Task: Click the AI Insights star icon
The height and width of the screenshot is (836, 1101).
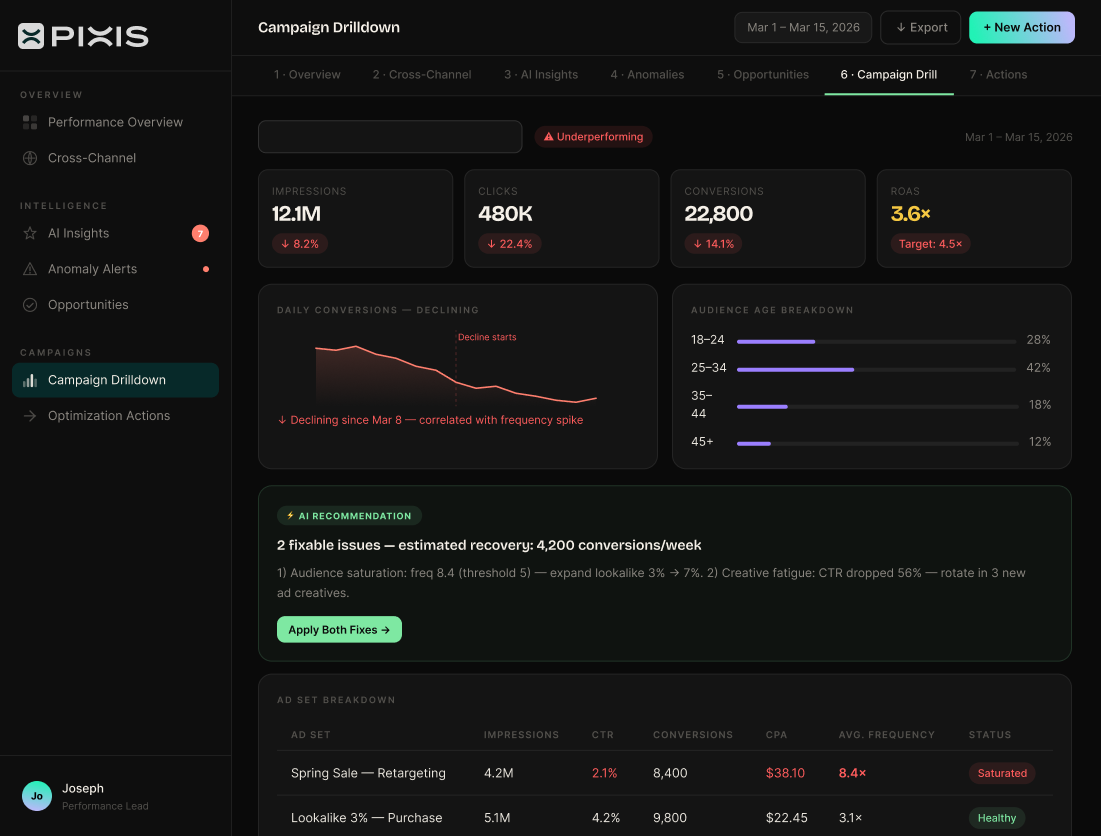Action: 30,233
